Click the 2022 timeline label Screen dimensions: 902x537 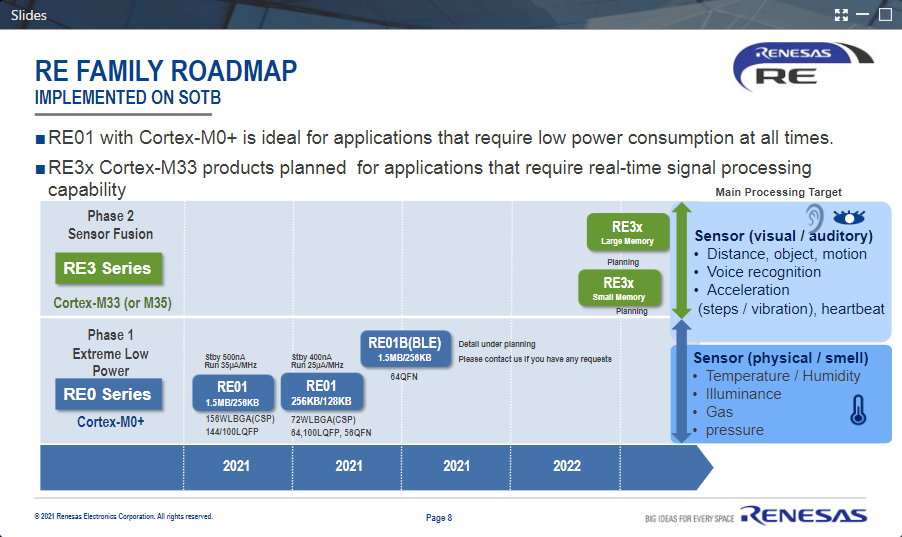tap(567, 466)
